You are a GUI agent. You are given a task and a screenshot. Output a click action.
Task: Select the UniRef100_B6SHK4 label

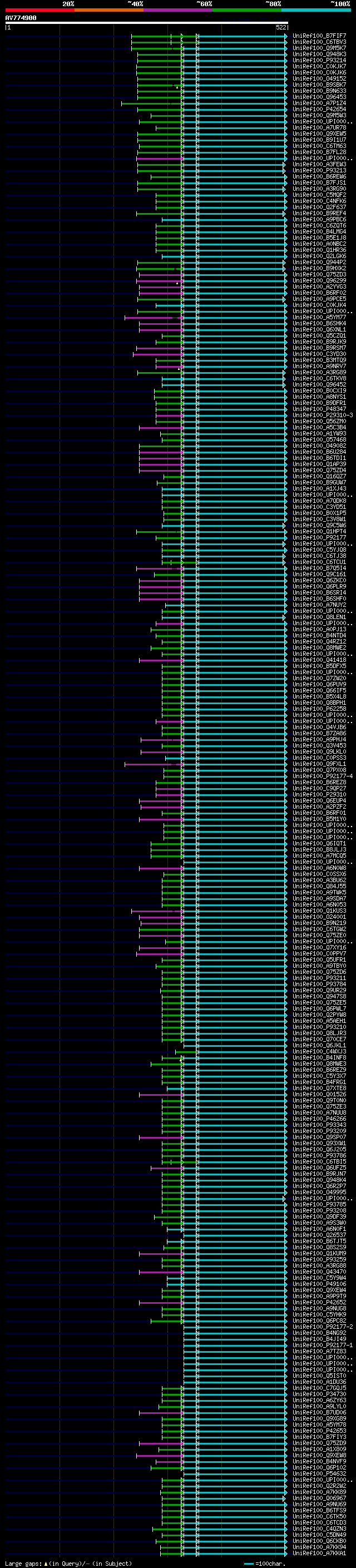319,323
